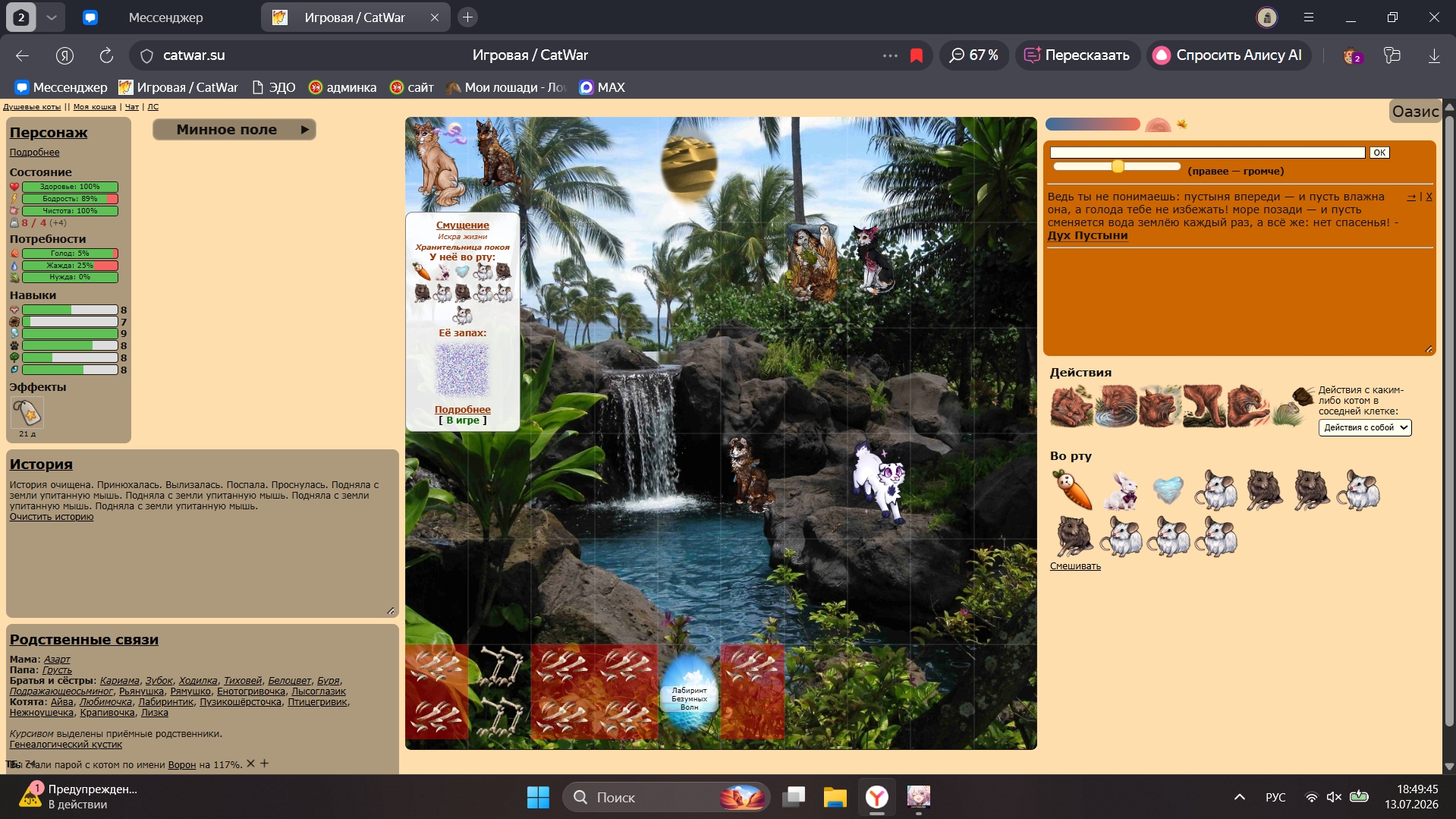Viewport: 1456px width, 819px height.
Task: Click the white cat with purple eyes
Action: coord(879,482)
